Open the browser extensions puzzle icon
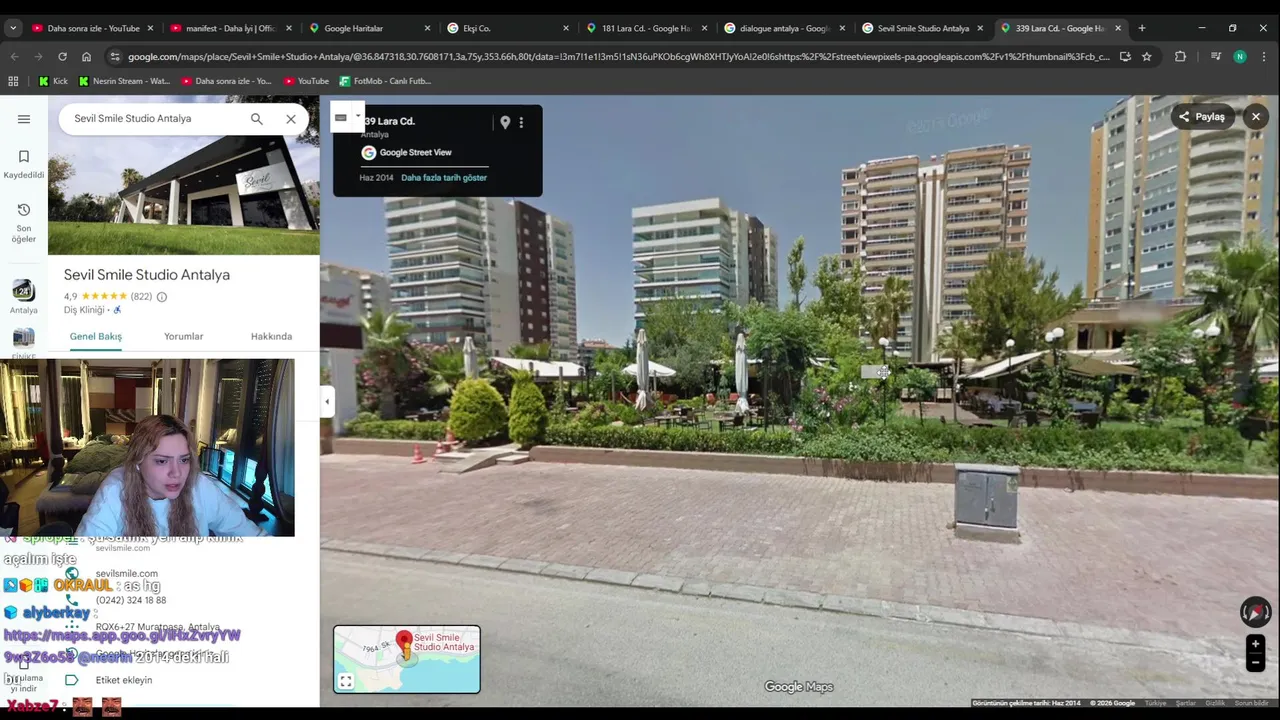Viewport: 1280px width, 720px height. (x=1180, y=57)
